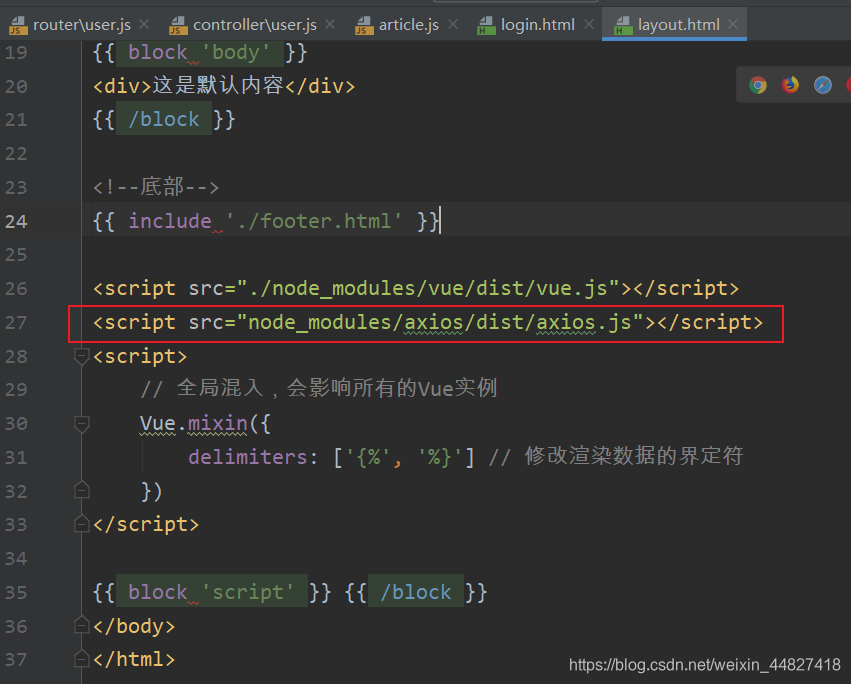The height and width of the screenshot is (684, 851).
Task: Click the /block tag on line 21
Action: 164,119
